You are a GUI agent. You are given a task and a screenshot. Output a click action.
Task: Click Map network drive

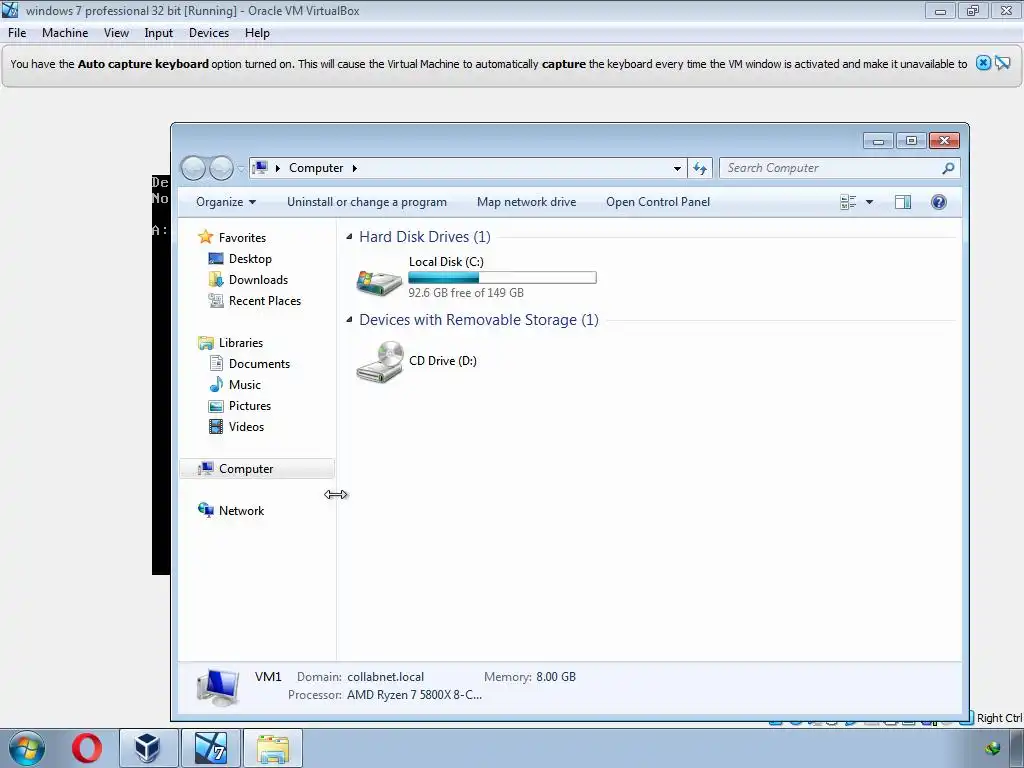pos(526,202)
